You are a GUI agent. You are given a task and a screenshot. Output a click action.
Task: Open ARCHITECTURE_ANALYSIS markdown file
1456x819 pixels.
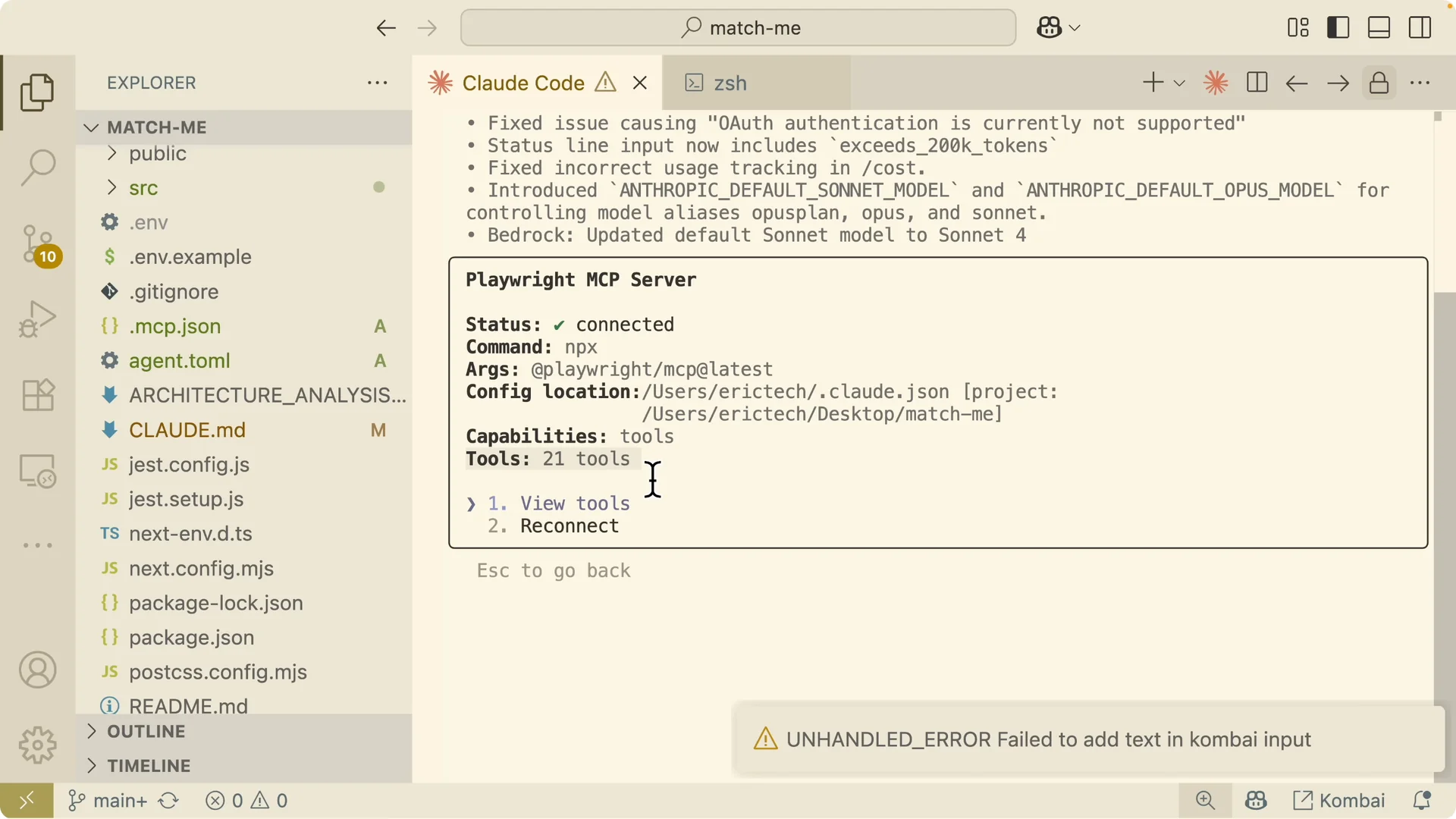click(244, 396)
